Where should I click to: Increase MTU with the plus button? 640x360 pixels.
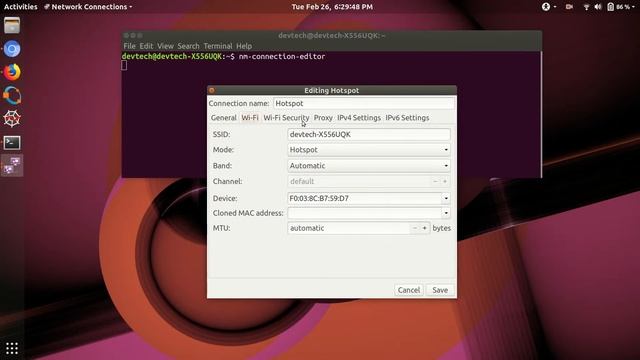click(424, 228)
